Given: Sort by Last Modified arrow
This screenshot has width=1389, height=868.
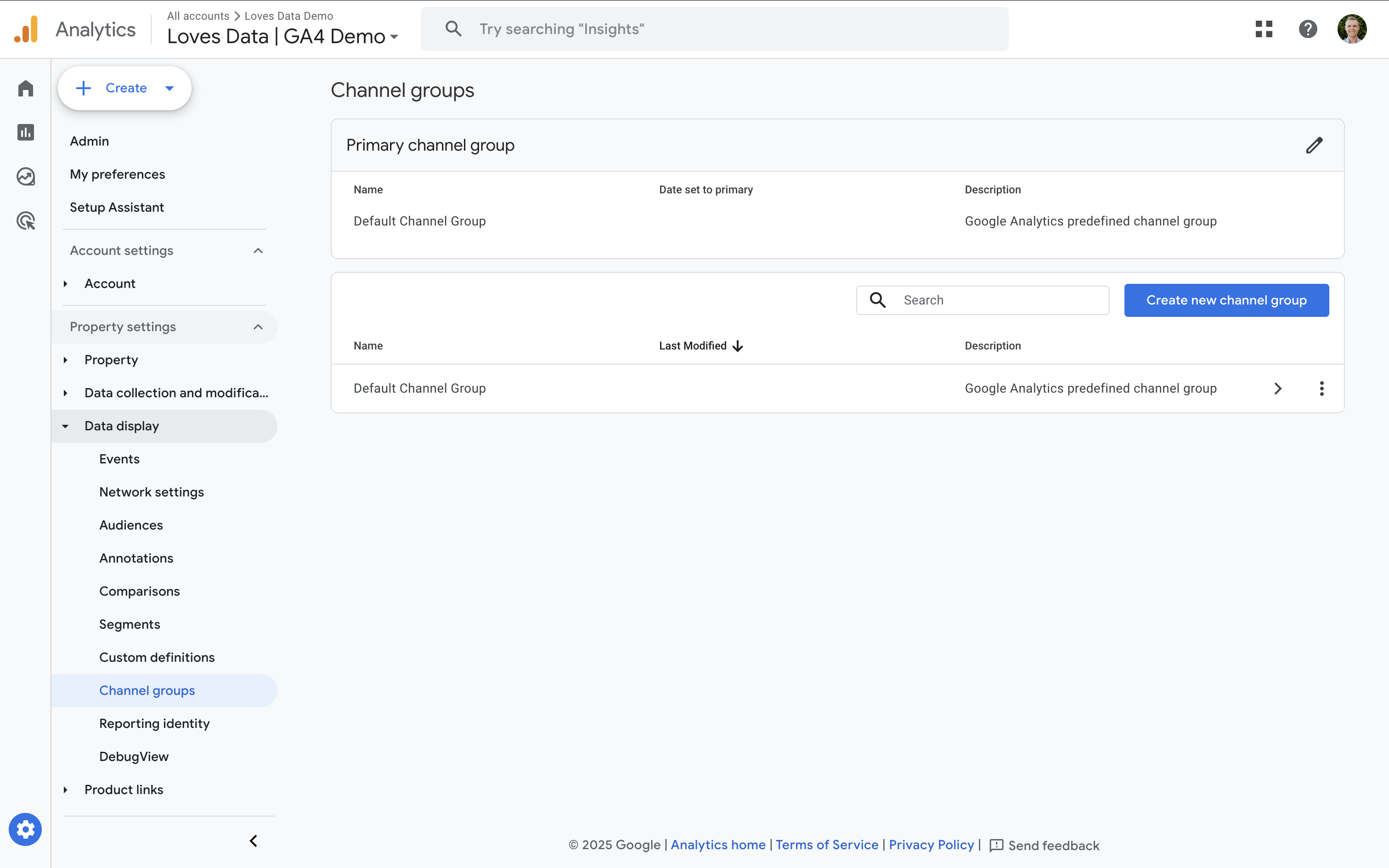Looking at the screenshot, I should 738,346.
